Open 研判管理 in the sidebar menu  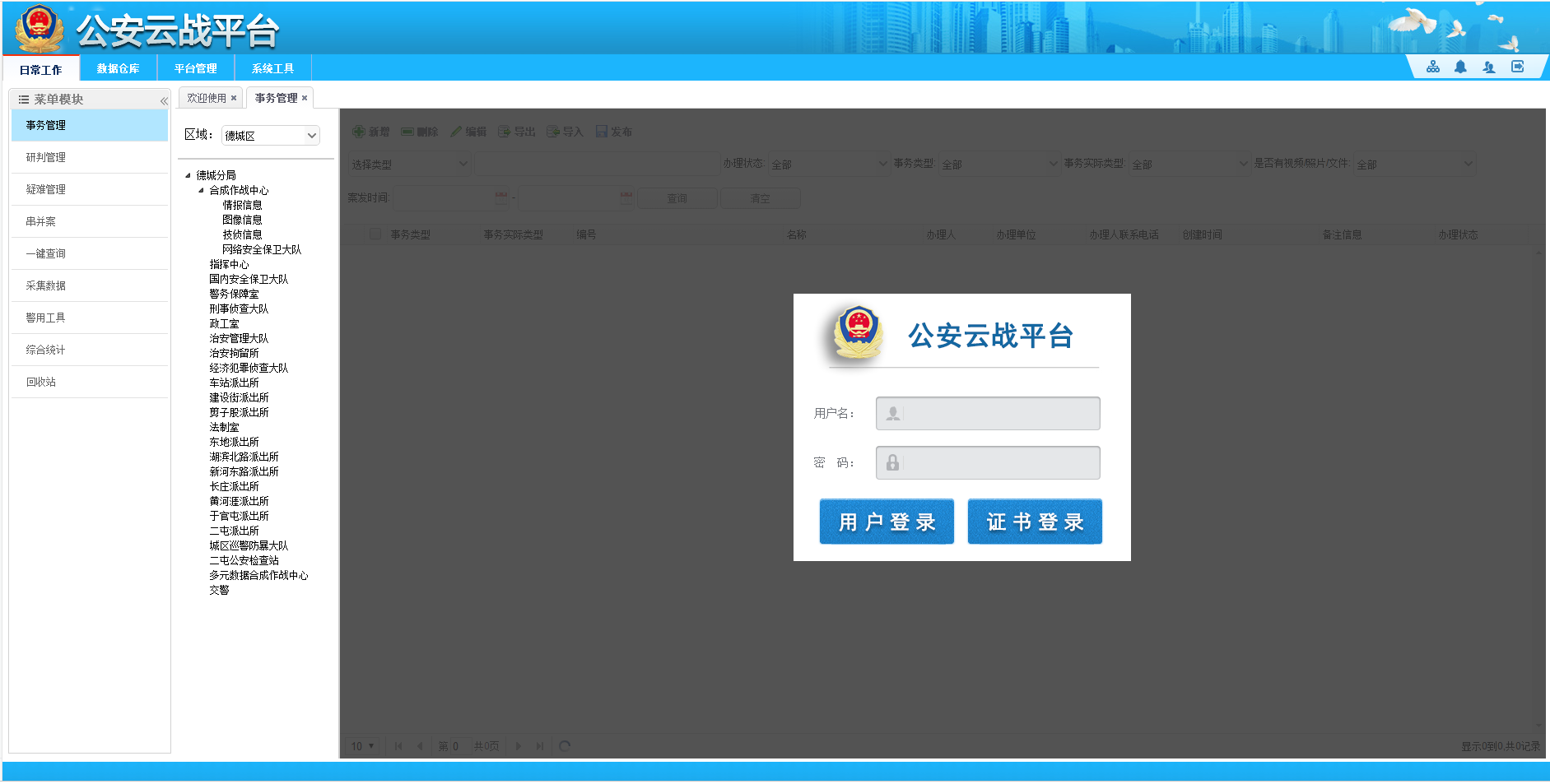(x=90, y=157)
